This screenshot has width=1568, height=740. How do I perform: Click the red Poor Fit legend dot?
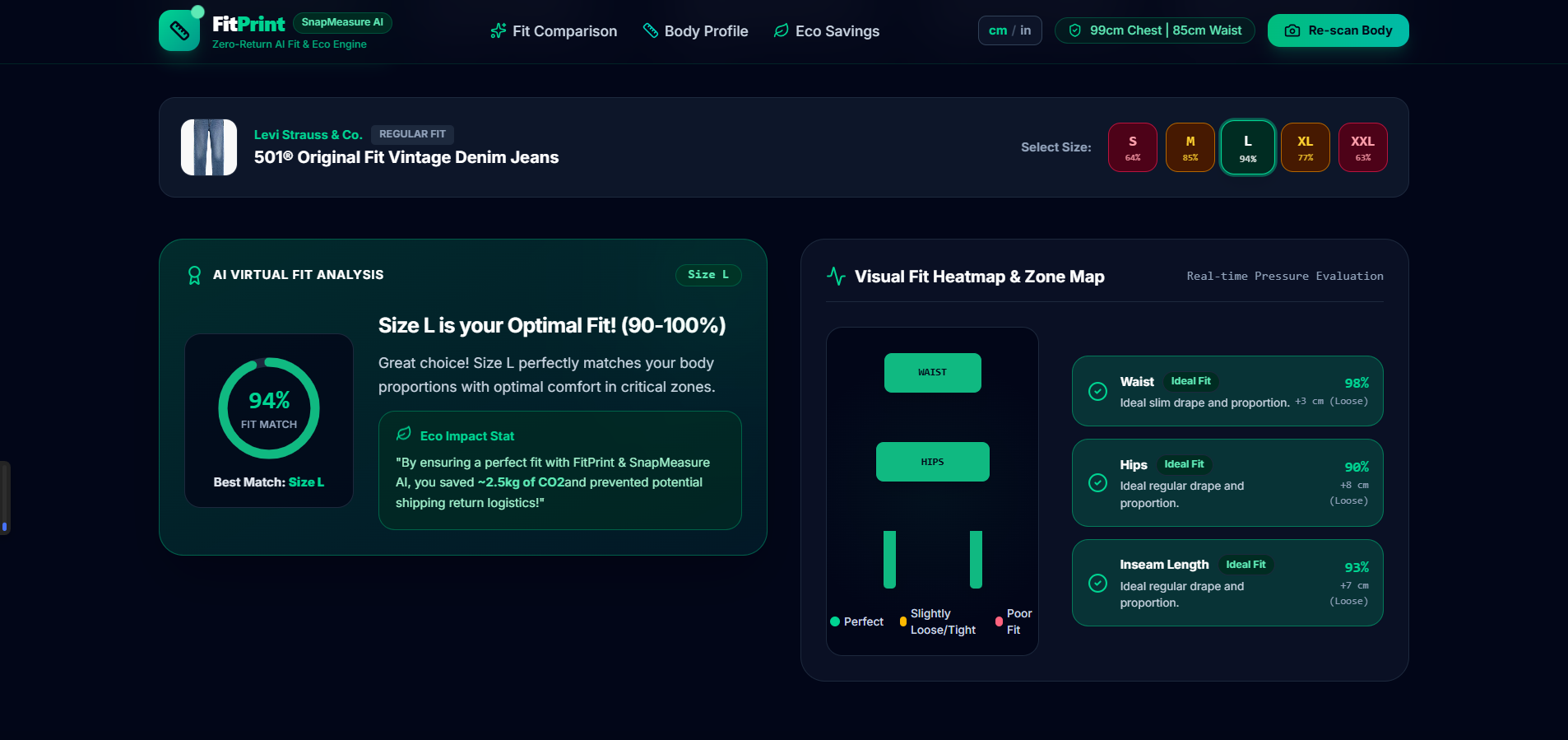[999, 621]
